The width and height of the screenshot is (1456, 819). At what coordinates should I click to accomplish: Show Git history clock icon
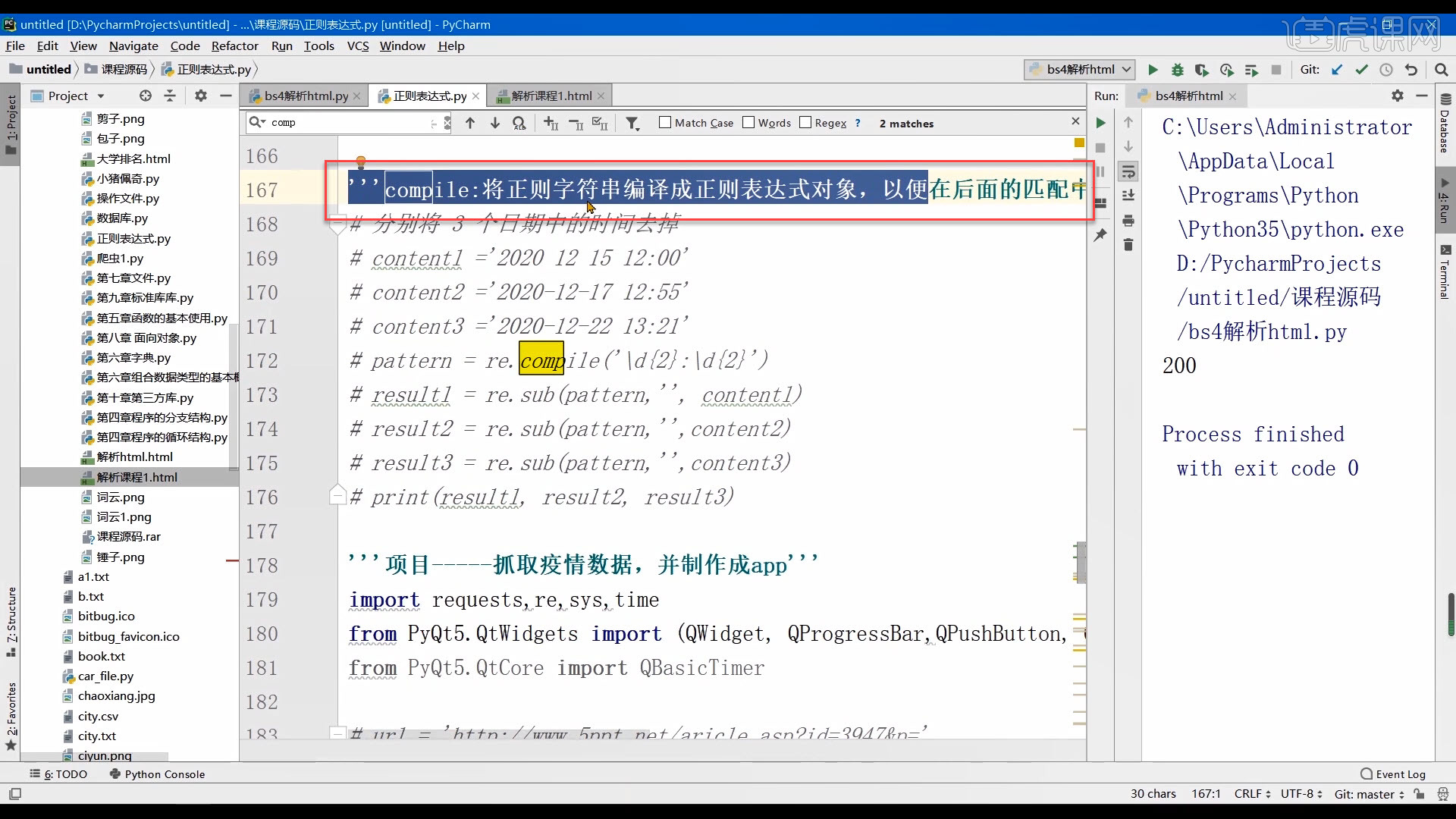point(1386,70)
